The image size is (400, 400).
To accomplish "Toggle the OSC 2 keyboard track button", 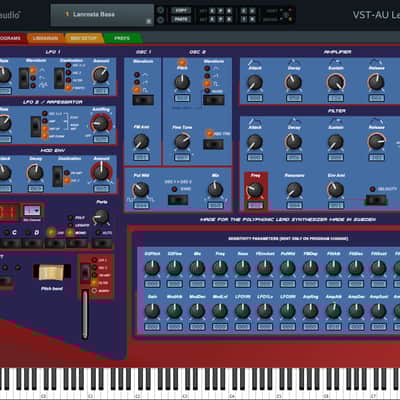I will [x=214, y=144].
